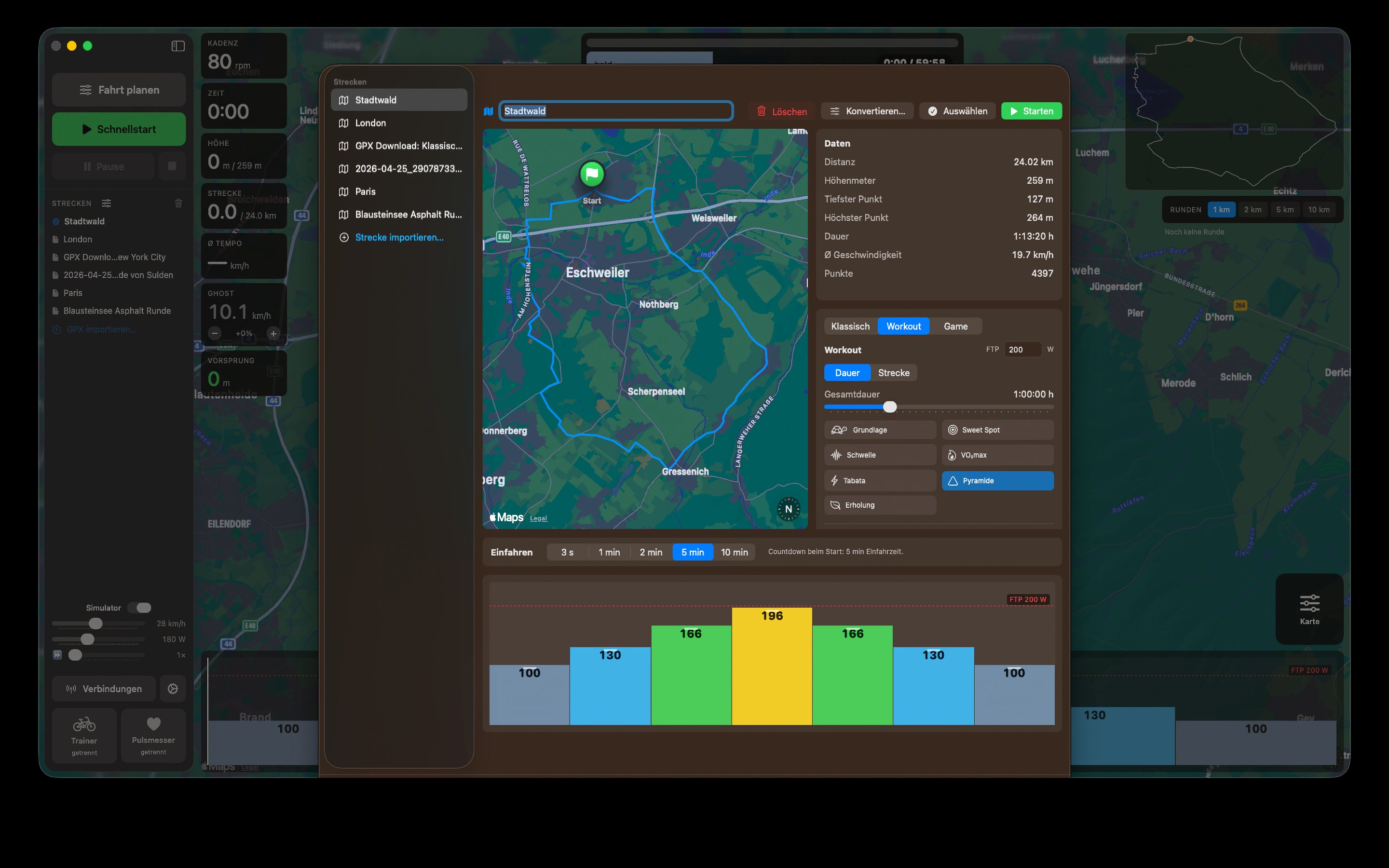Select the Sweet Spot workout type

click(x=997, y=430)
